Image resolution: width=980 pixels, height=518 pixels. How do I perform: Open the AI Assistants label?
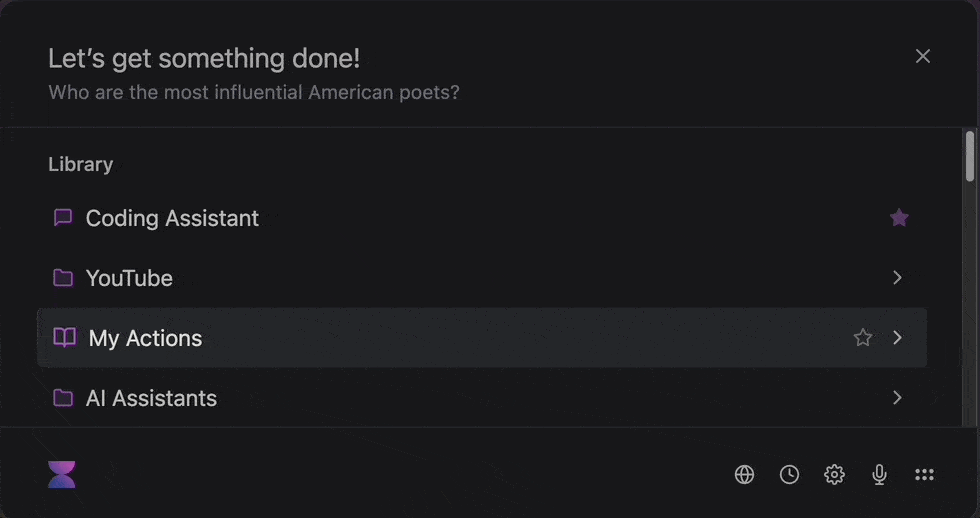(151, 398)
